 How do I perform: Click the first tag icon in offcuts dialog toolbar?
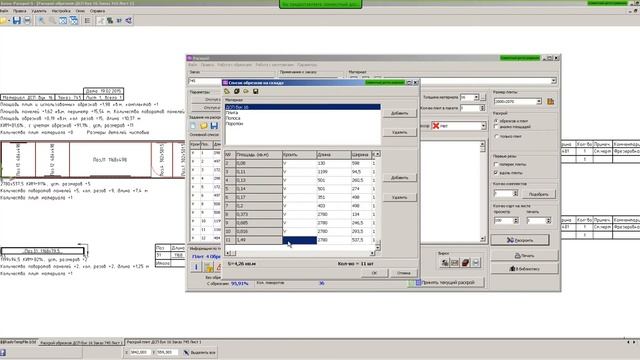227,91
